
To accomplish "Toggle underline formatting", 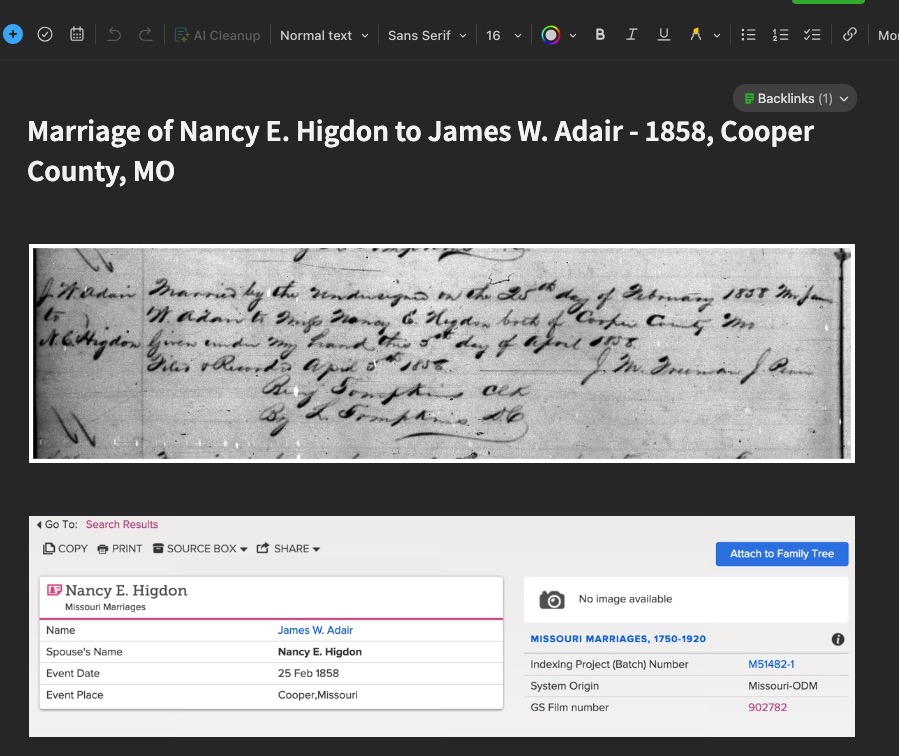I will (x=663, y=35).
